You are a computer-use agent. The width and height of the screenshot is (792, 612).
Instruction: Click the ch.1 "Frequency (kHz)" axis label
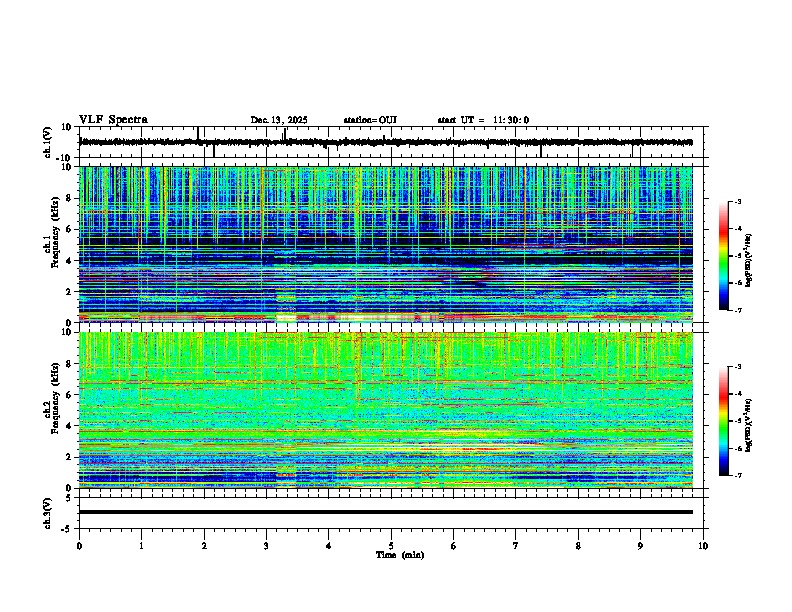tap(55, 233)
